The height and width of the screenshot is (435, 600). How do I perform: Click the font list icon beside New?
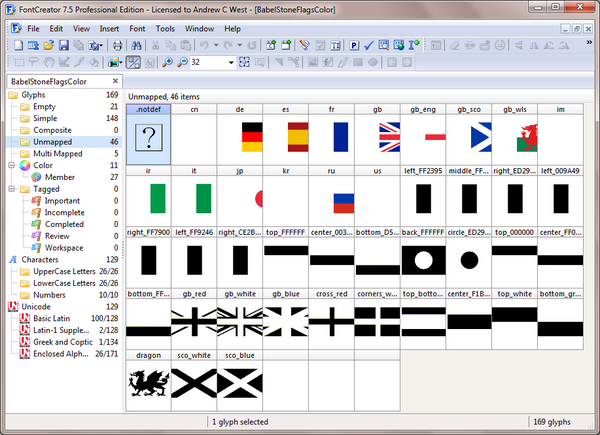point(33,46)
